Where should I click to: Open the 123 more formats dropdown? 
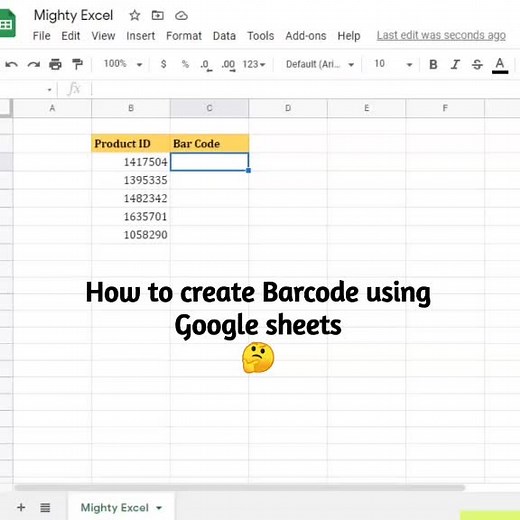[254, 64]
